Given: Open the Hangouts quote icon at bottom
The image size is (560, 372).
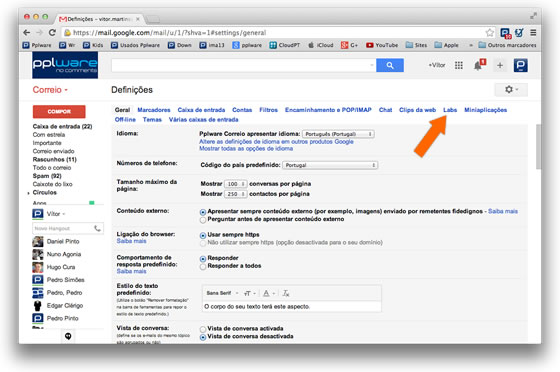Looking at the screenshot, I should [x=68, y=336].
